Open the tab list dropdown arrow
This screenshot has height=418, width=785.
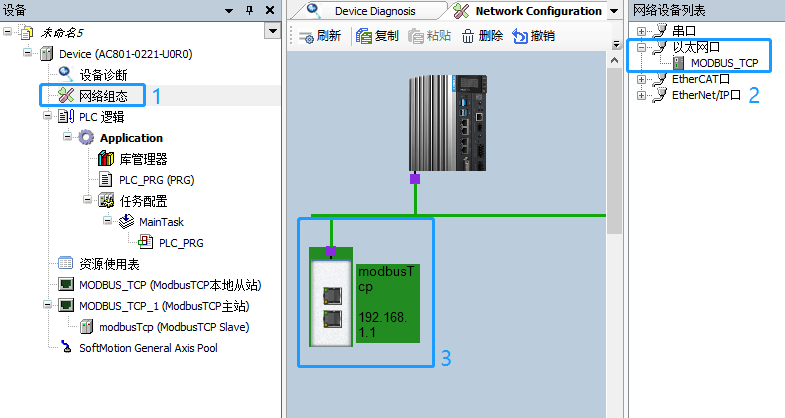613,11
